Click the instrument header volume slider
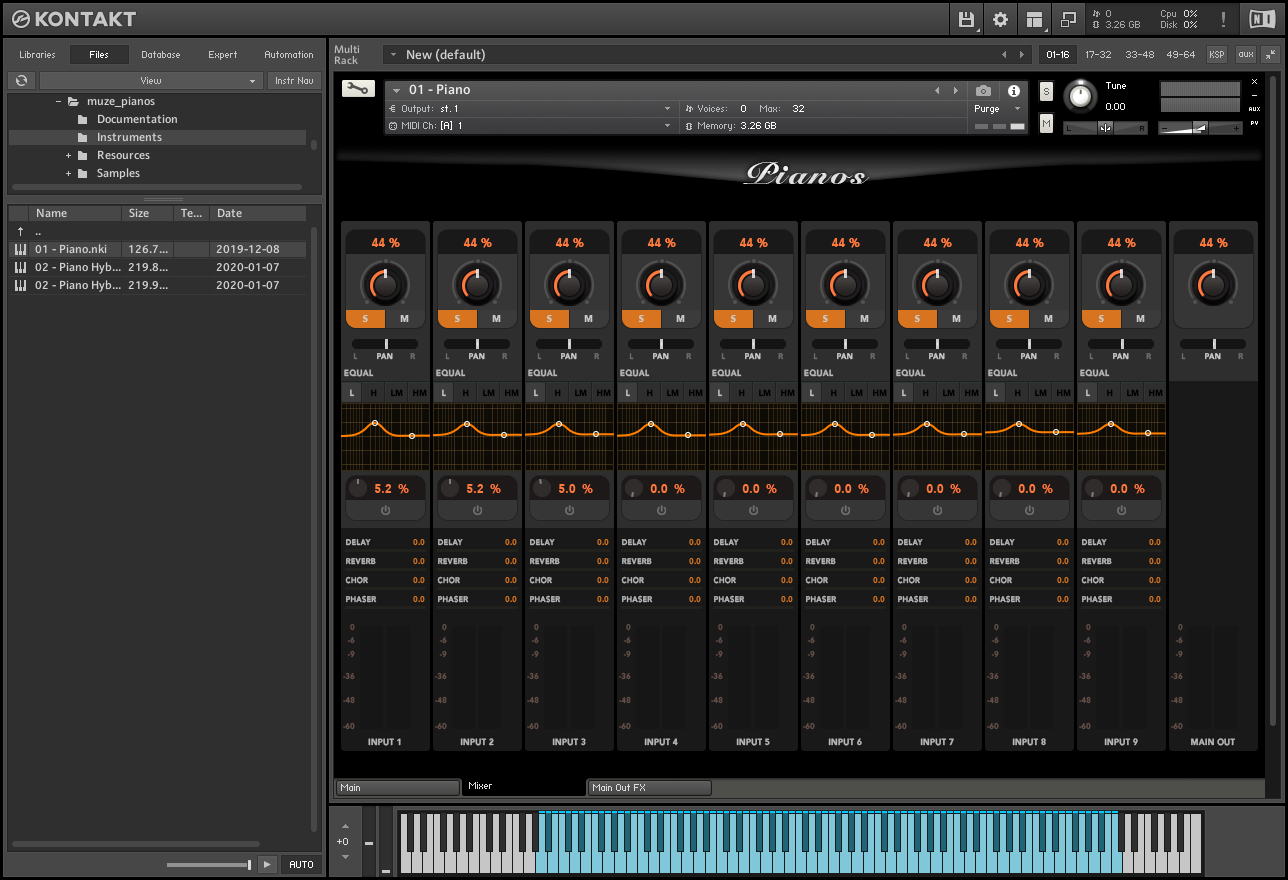The width and height of the screenshot is (1288, 880). (x=1201, y=128)
